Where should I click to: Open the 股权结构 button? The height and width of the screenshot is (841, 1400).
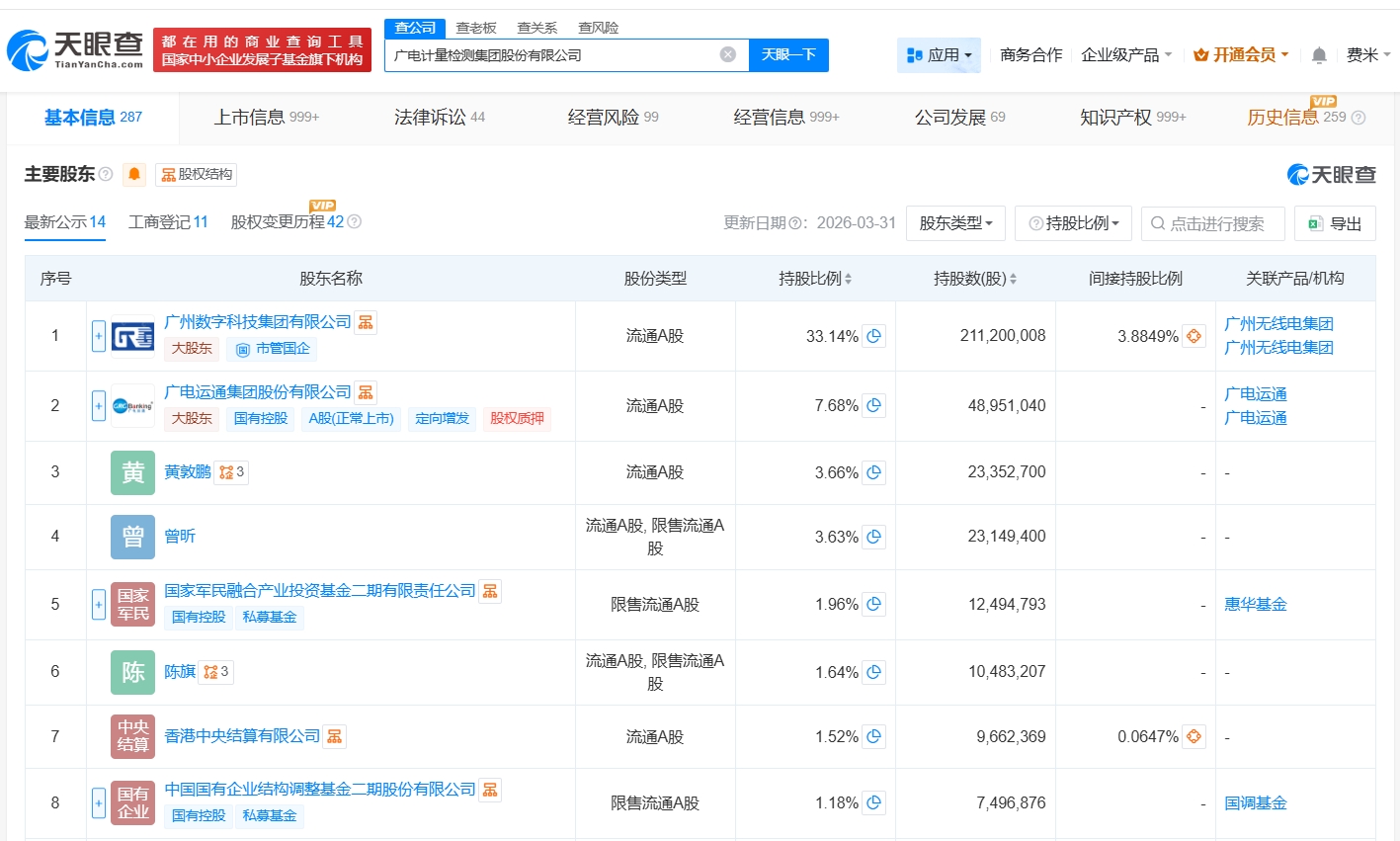[197, 175]
